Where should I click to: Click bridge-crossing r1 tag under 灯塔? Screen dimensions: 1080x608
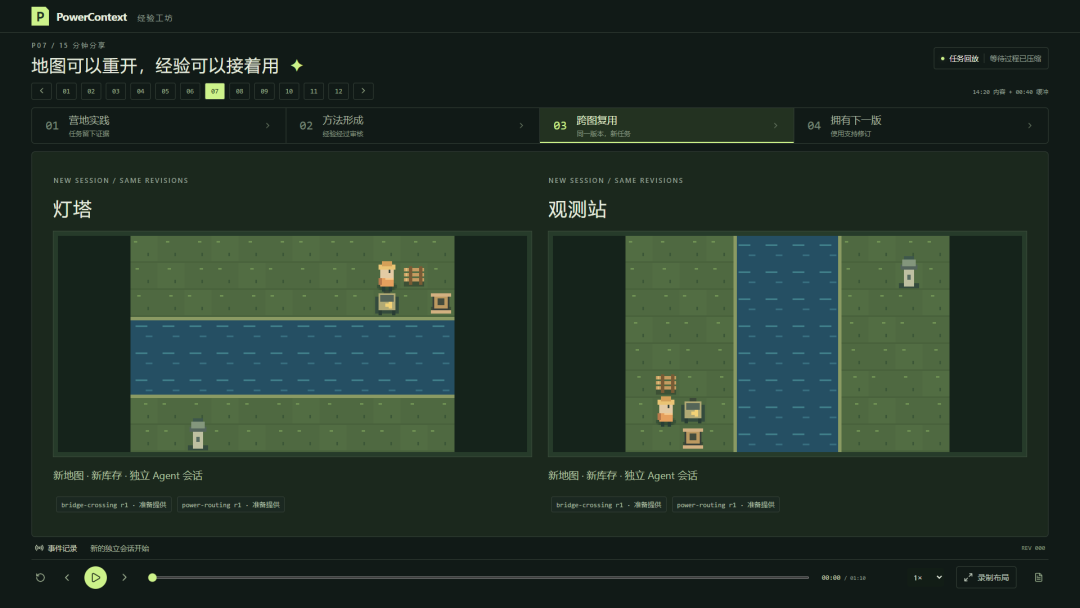114,505
